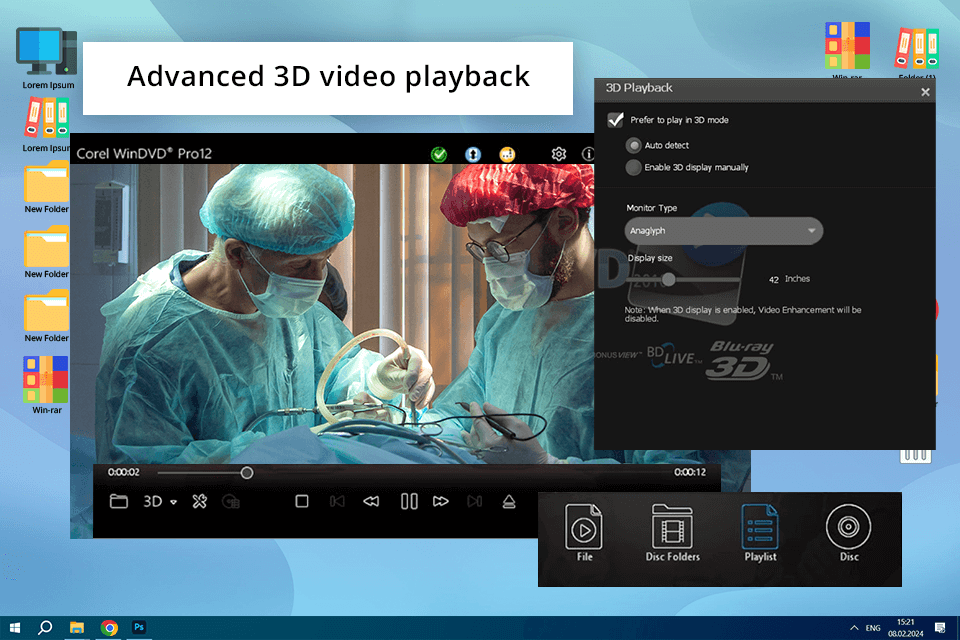This screenshot has height=640, width=960.
Task: Open taskbar search
Action: 45,628
